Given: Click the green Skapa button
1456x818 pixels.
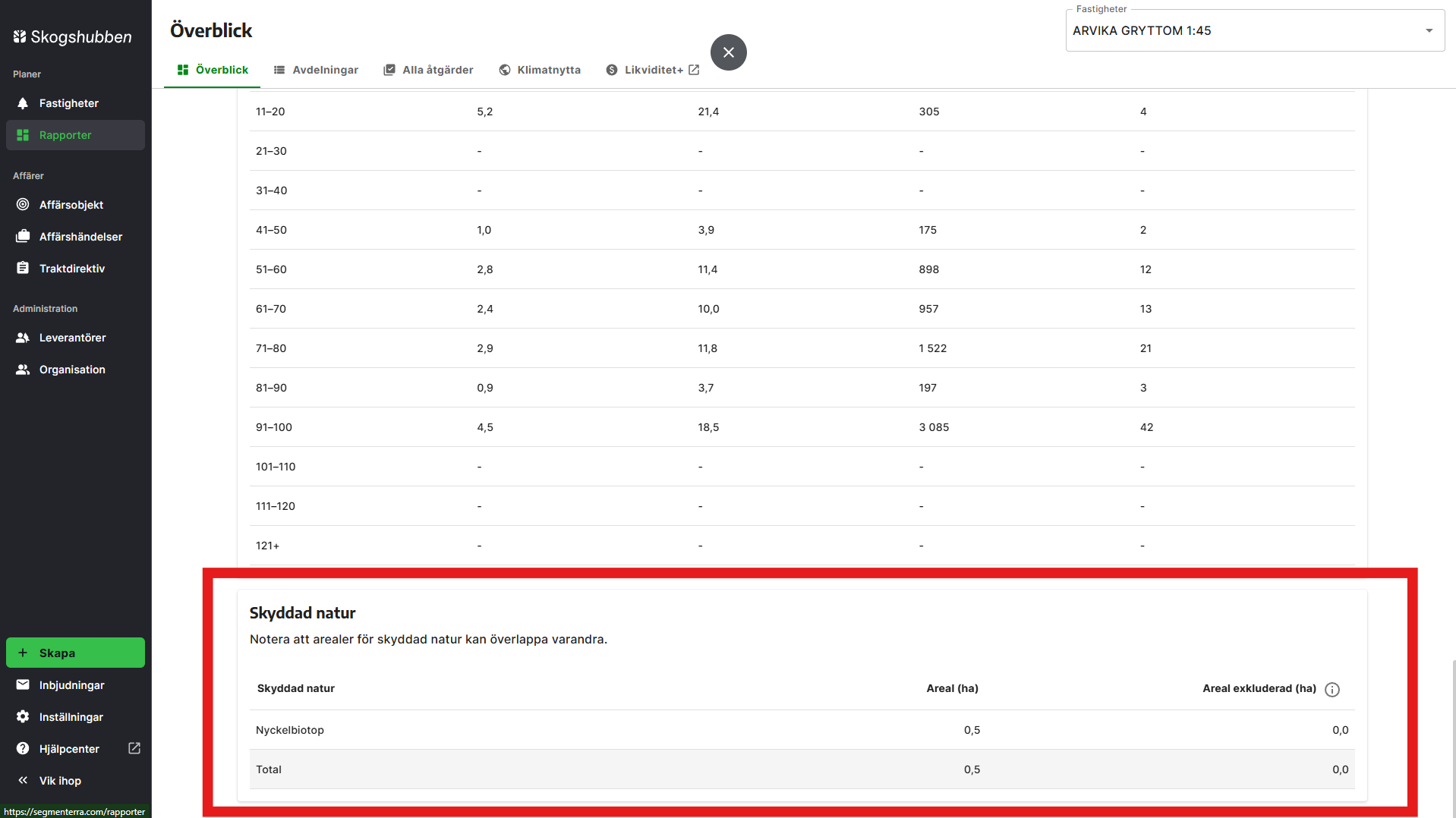Looking at the screenshot, I should click(75, 653).
